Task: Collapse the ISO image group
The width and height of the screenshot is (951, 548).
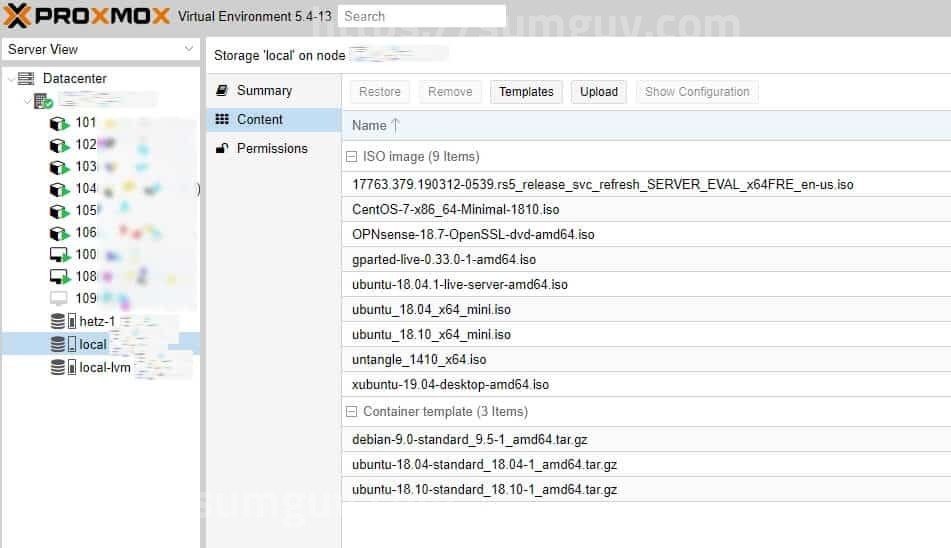Action: 351,156
